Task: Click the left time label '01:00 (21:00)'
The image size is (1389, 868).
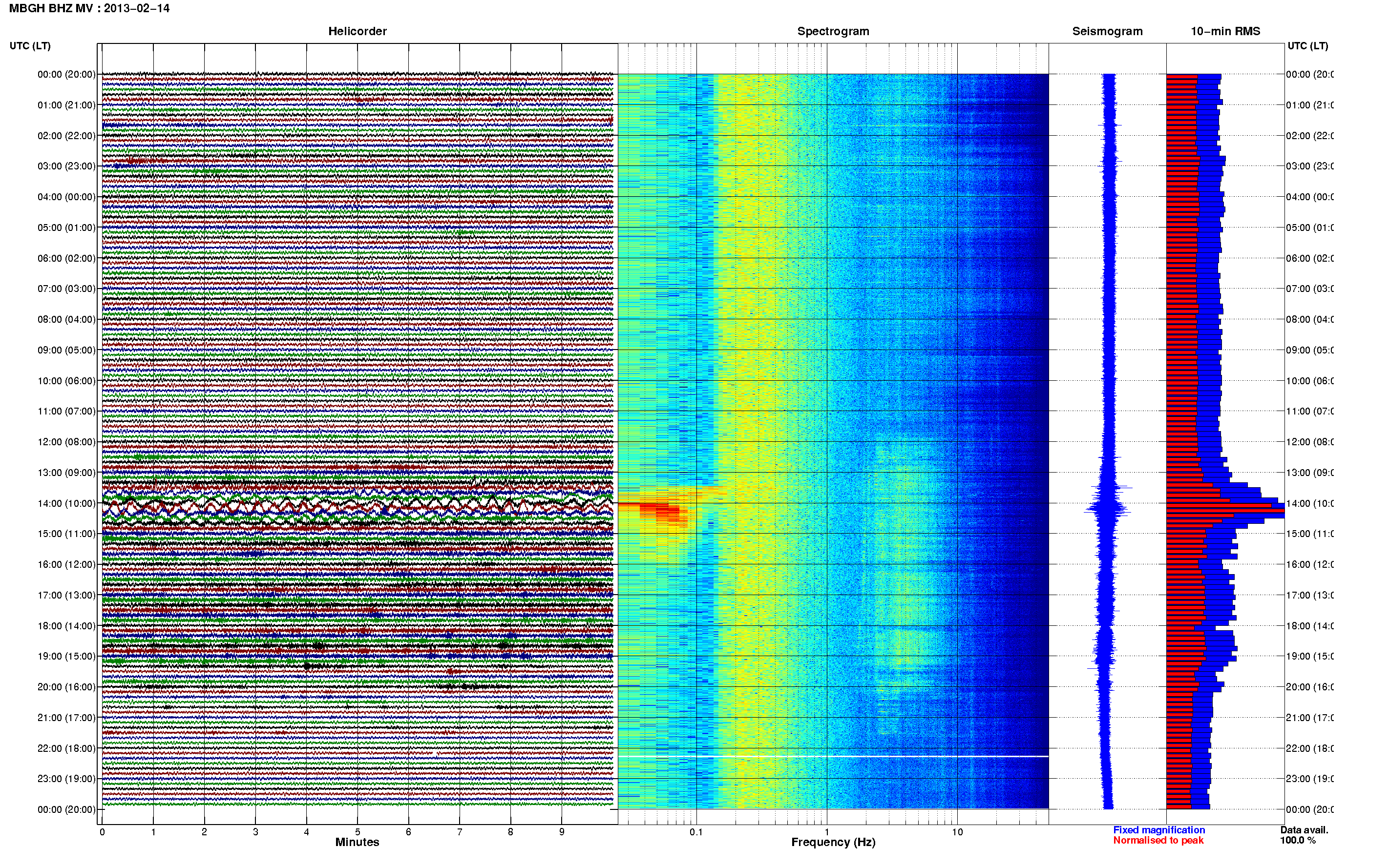Action: [x=66, y=105]
